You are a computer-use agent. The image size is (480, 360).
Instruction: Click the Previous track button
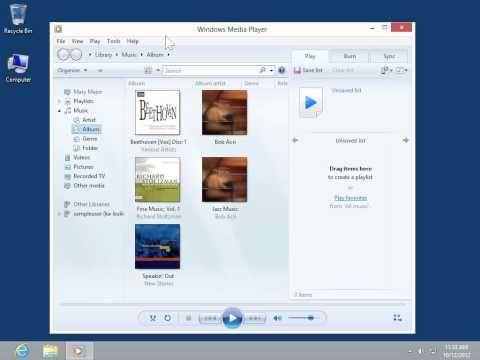point(210,318)
